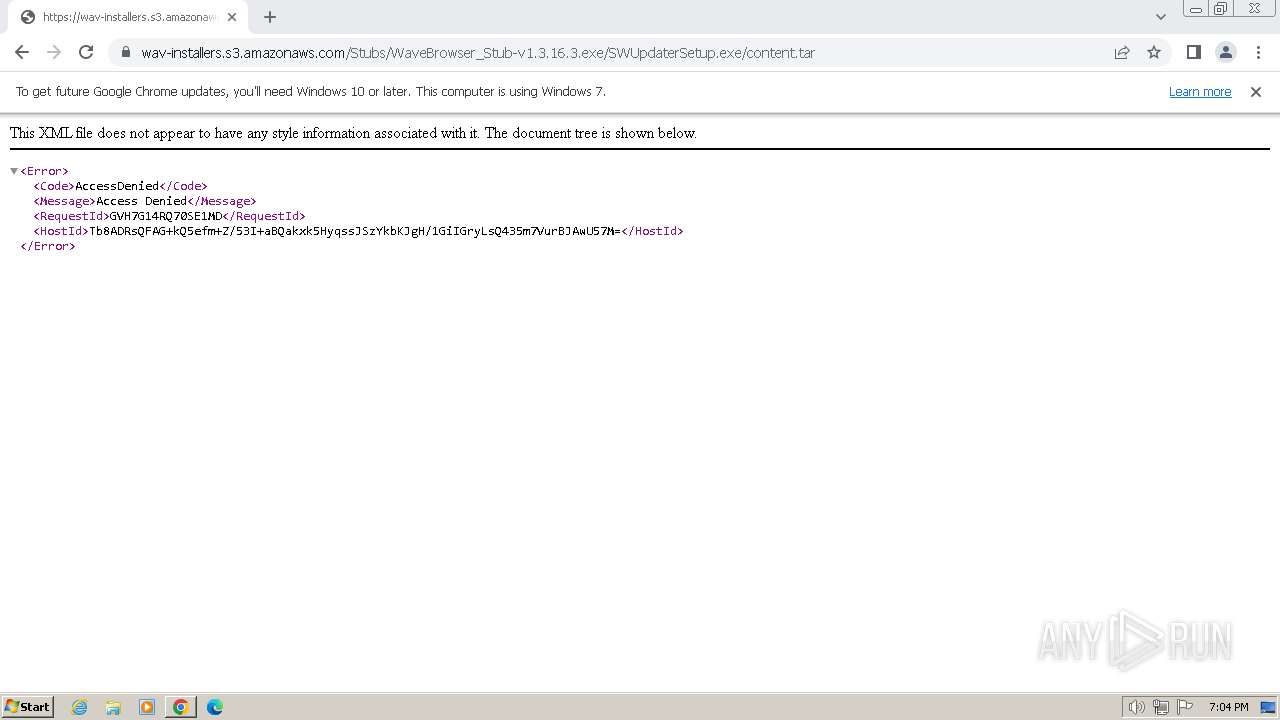Open the Action Center flag icon
The height and width of the screenshot is (720, 1280).
(x=1186, y=707)
